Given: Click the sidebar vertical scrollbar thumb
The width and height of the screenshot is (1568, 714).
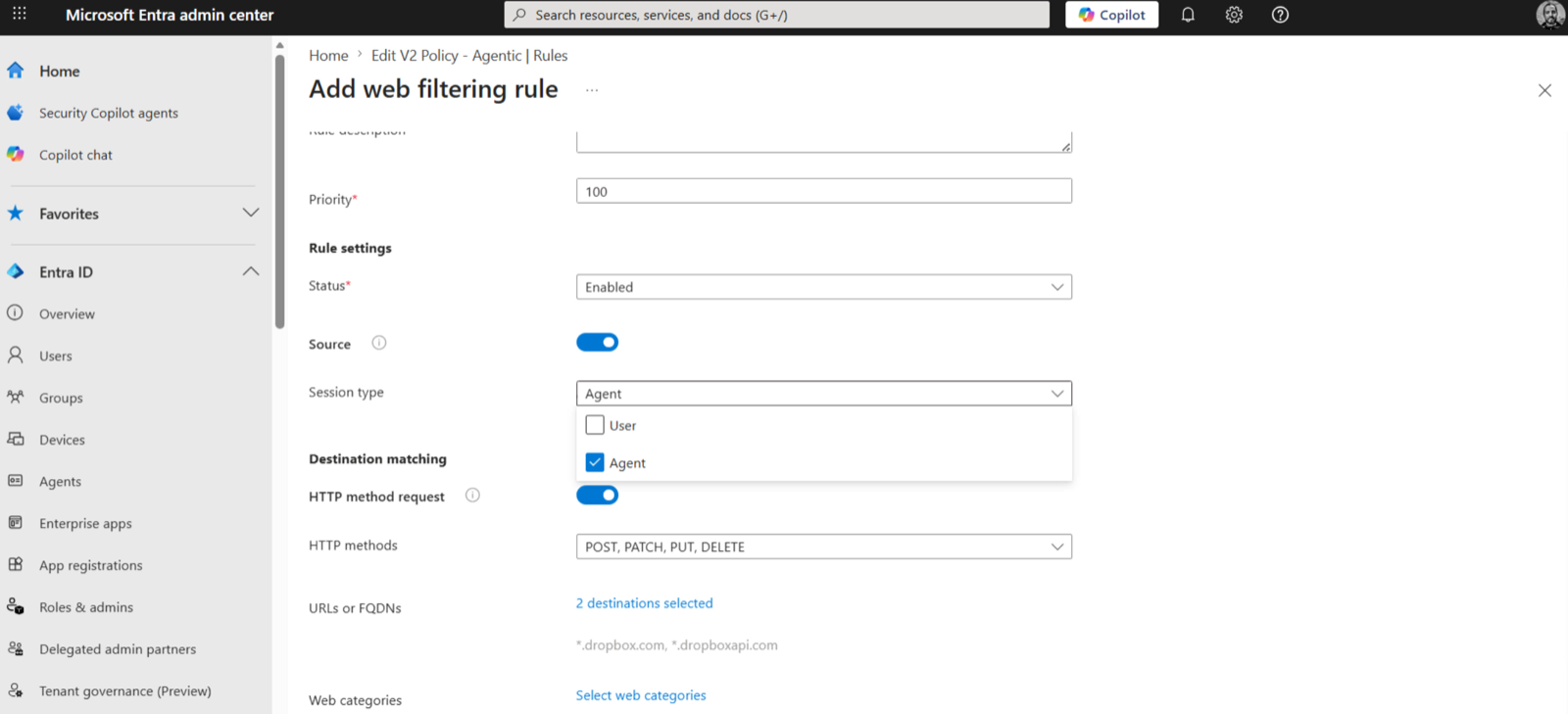Looking at the screenshot, I should point(279,191).
